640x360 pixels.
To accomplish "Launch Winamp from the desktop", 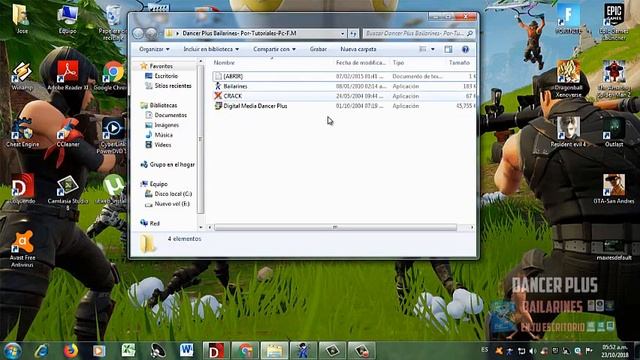I will 22,76.
